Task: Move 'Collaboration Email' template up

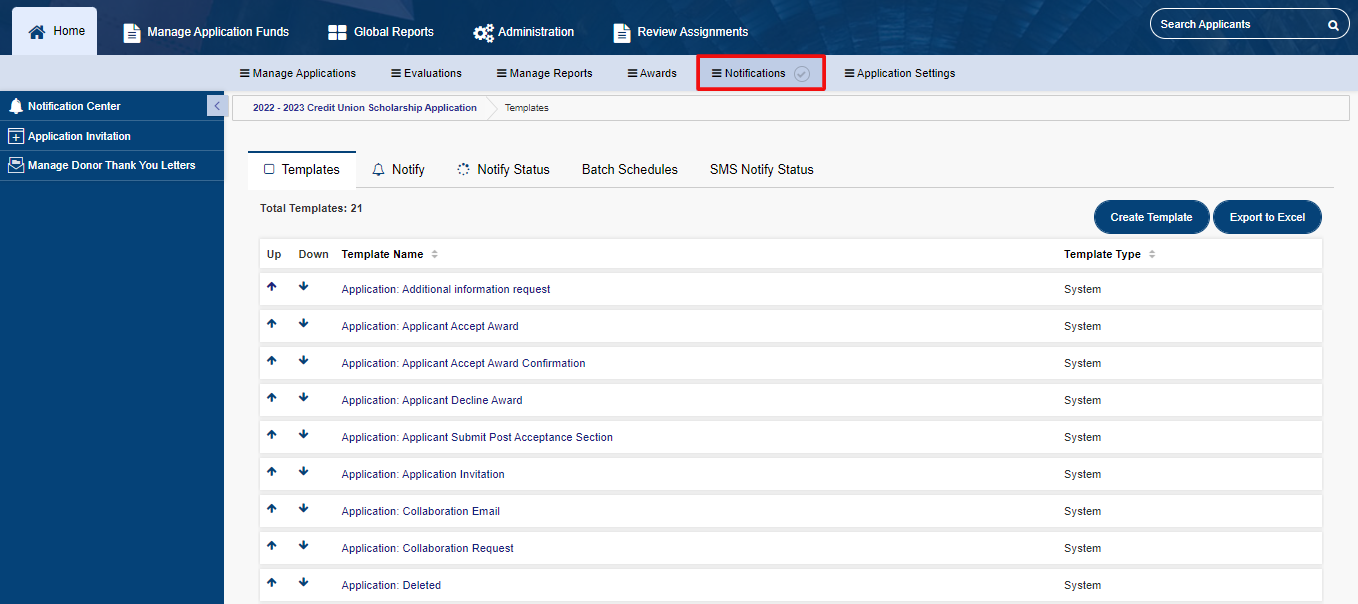Action: pyautogui.click(x=271, y=508)
